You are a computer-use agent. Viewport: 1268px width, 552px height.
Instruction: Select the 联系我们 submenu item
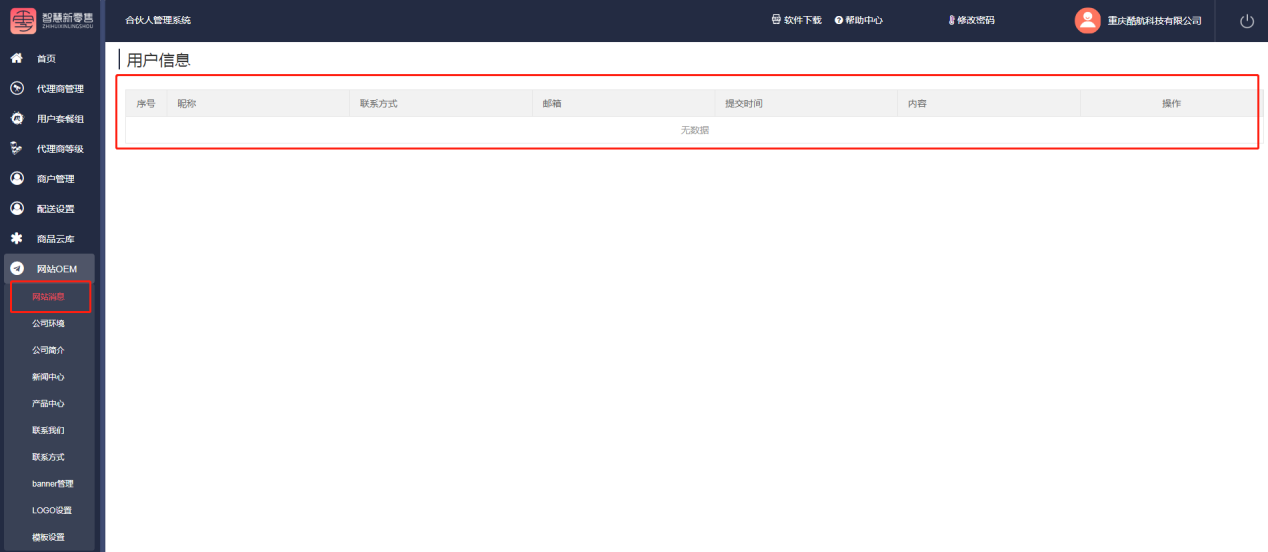click(x=48, y=430)
